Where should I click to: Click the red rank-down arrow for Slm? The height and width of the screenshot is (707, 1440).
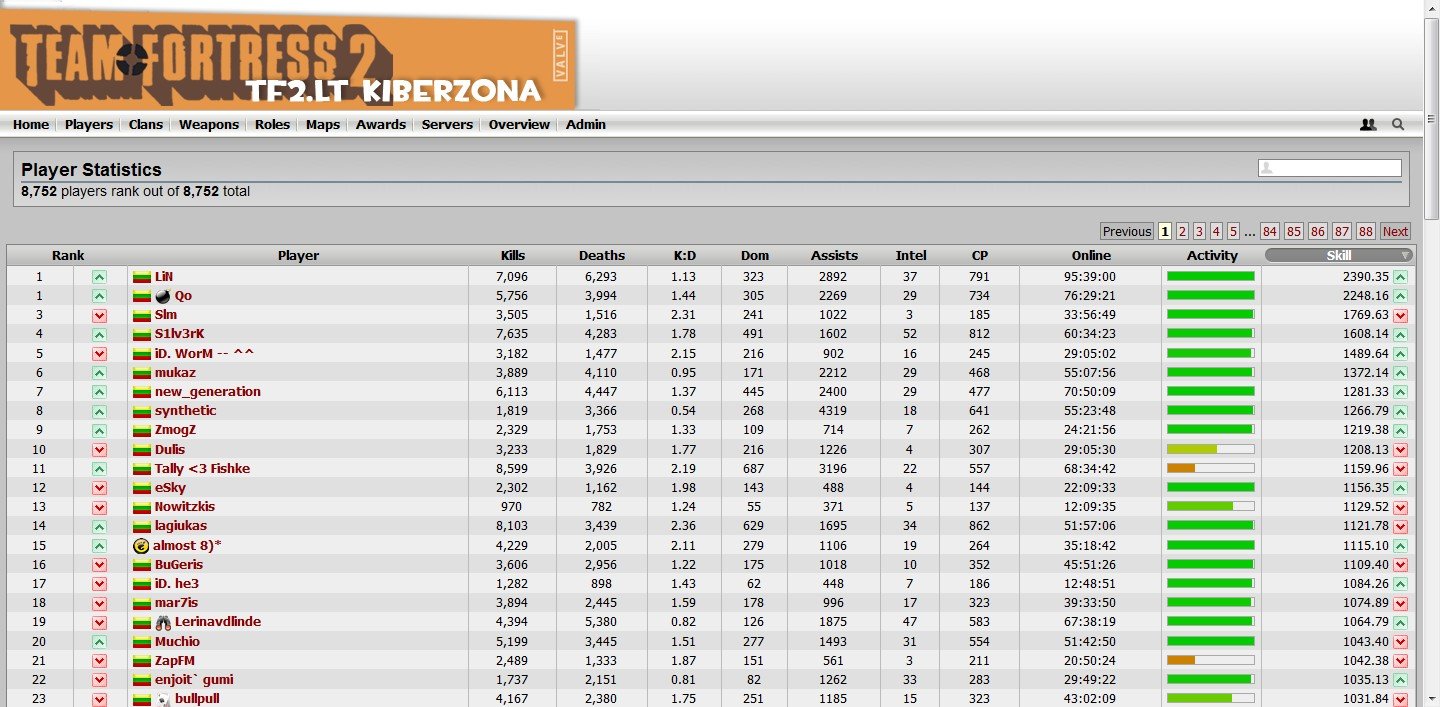point(99,315)
